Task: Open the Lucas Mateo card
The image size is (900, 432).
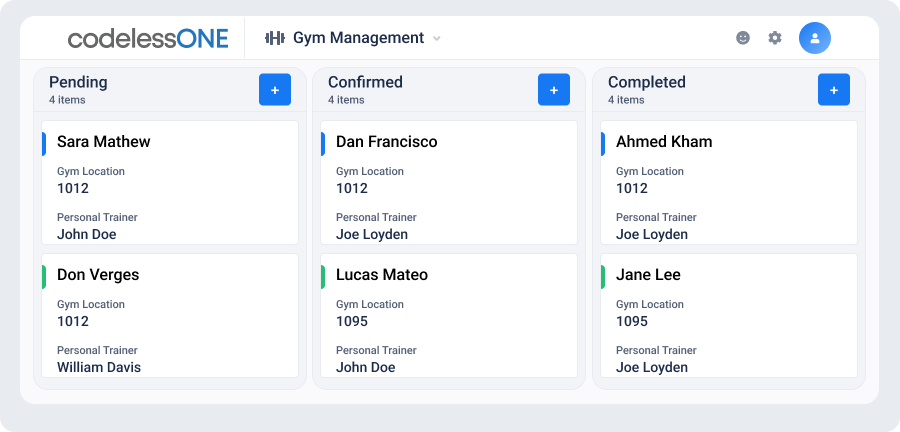Action: click(x=449, y=316)
